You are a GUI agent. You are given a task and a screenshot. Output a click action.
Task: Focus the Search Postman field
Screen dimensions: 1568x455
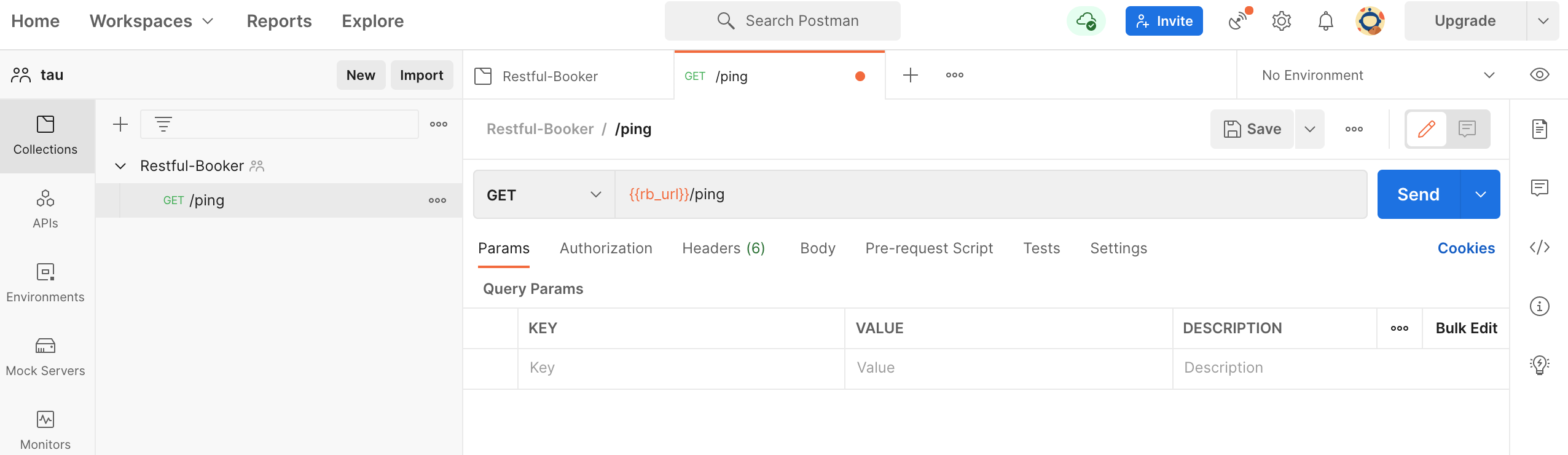[x=783, y=21]
